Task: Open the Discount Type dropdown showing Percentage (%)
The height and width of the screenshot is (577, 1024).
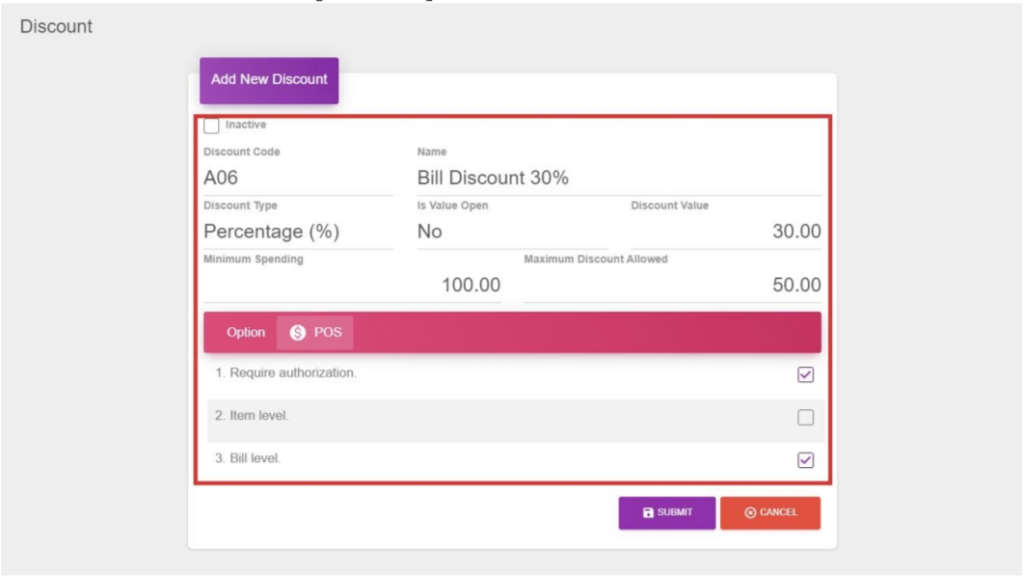Action: [297, 232]
